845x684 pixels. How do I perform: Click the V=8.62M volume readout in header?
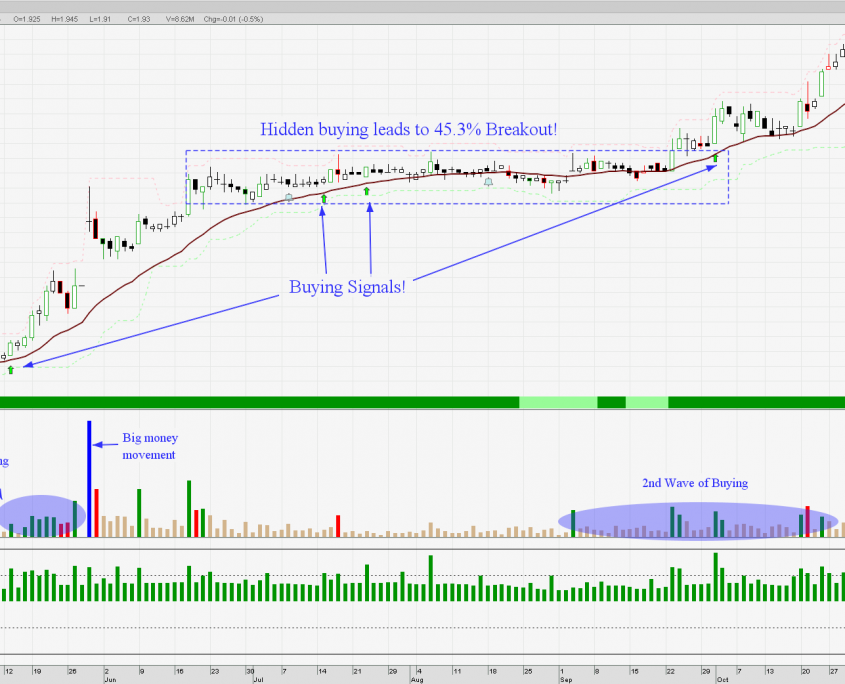coord(181,19)
